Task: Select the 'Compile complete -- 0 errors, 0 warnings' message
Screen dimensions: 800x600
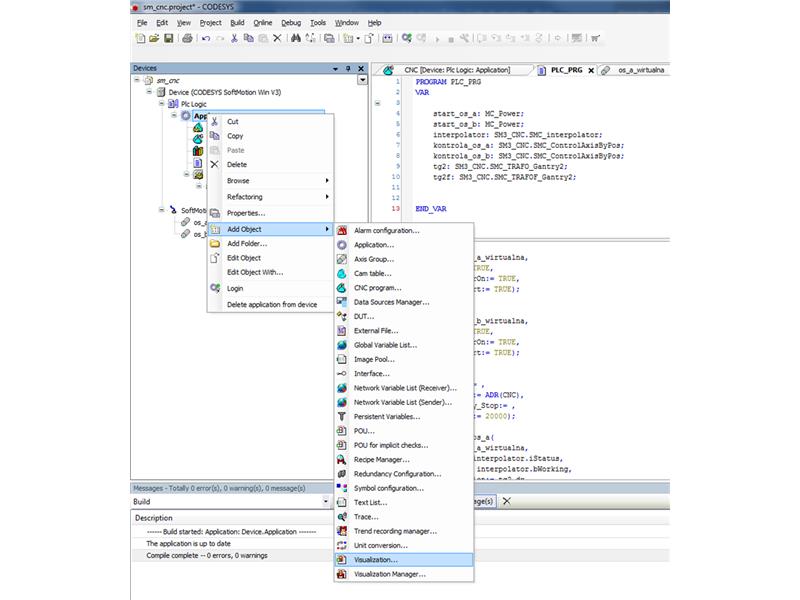Action: 401,556
